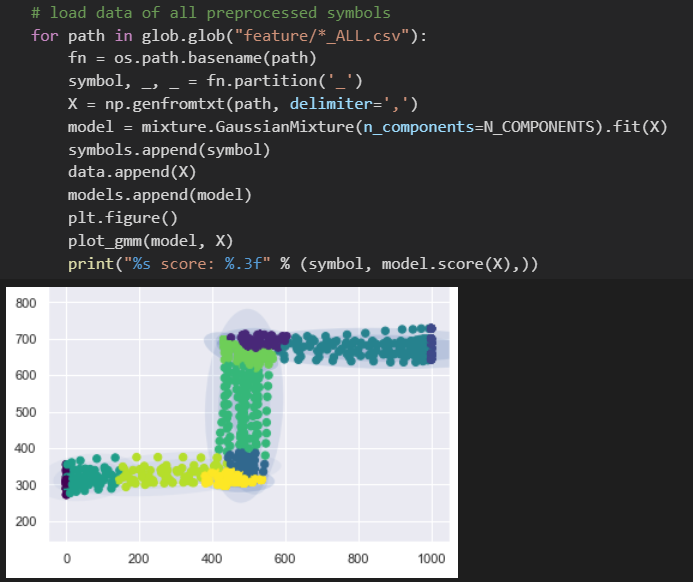This screenshot has width=693, height=582.
Task: Click the comment line about preprocessed symbols
Action: 211,13
